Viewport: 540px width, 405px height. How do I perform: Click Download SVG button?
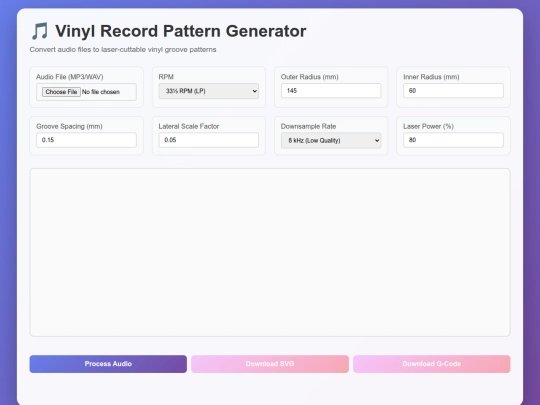(270, 364)
